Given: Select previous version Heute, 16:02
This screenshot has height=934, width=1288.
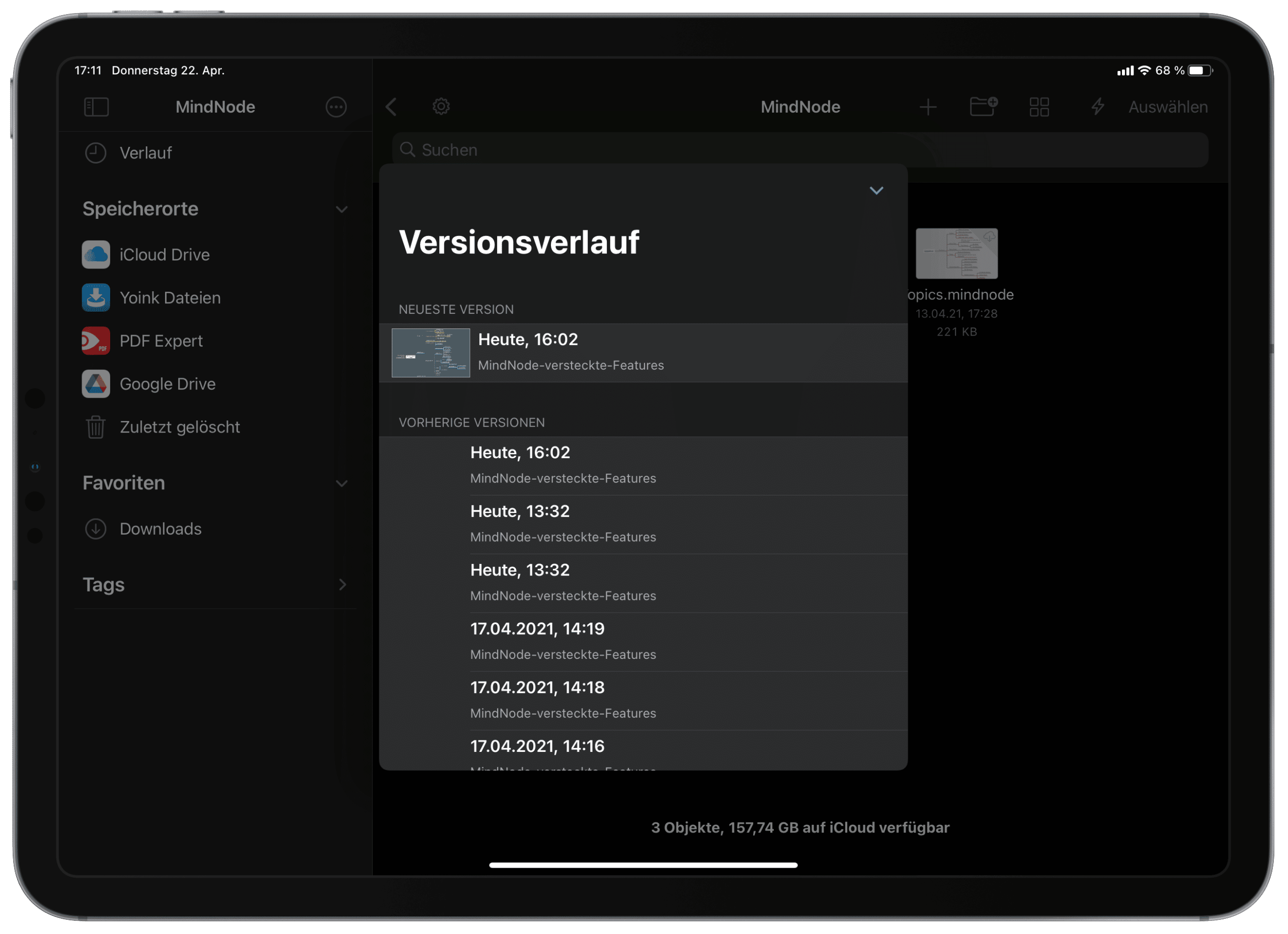Looking at the screenshot, I should [x=643, y=466].
